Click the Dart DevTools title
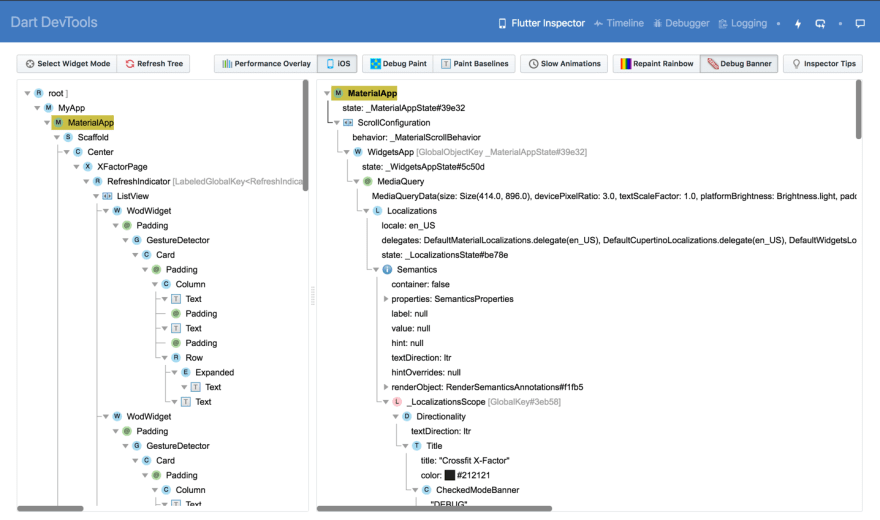The height and width of the screenshot is (520, 880). (54, 22)
